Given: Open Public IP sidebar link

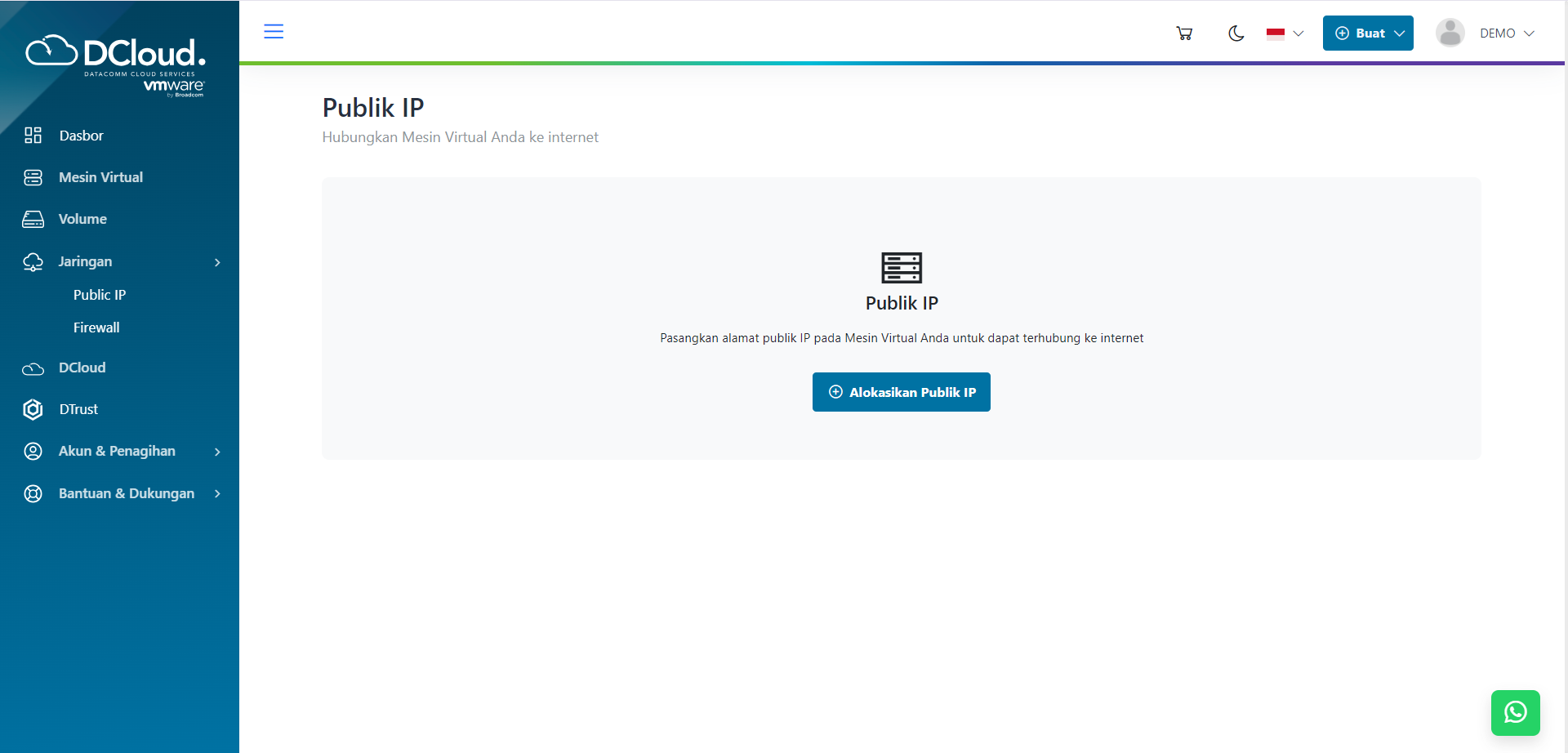Looking at the screenshot, I should 100,295.
